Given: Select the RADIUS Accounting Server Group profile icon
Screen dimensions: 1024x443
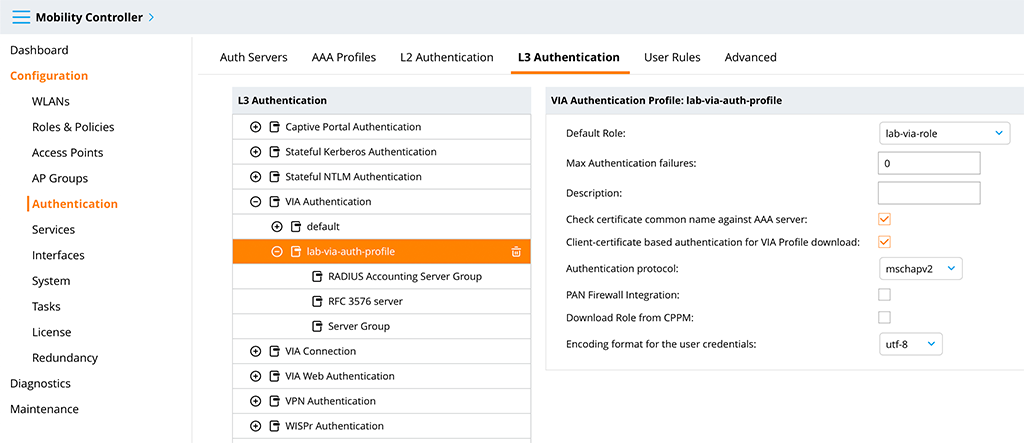Looking at the screenshot, I should (x=317, y=276).
